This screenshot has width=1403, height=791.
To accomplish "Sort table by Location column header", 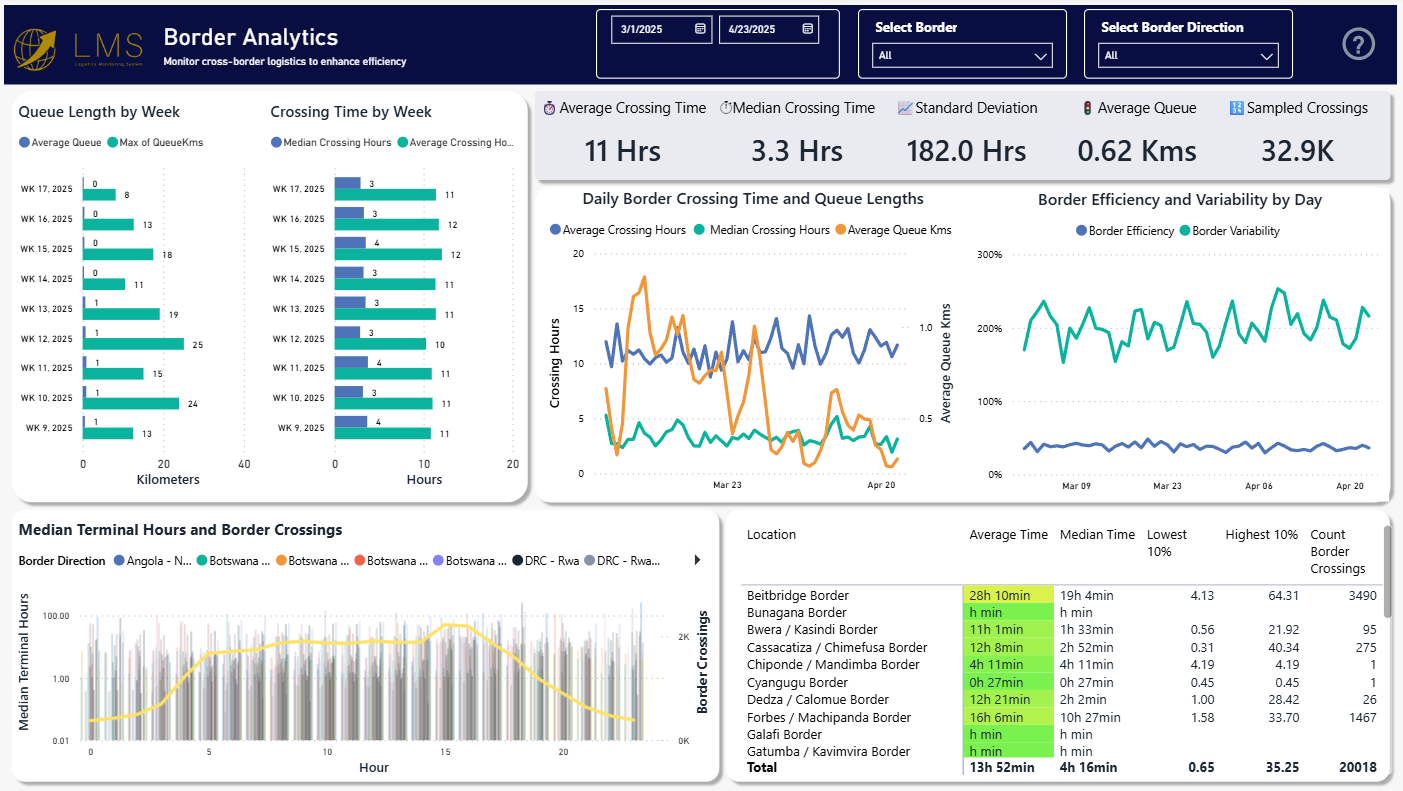I will [771, 535].
